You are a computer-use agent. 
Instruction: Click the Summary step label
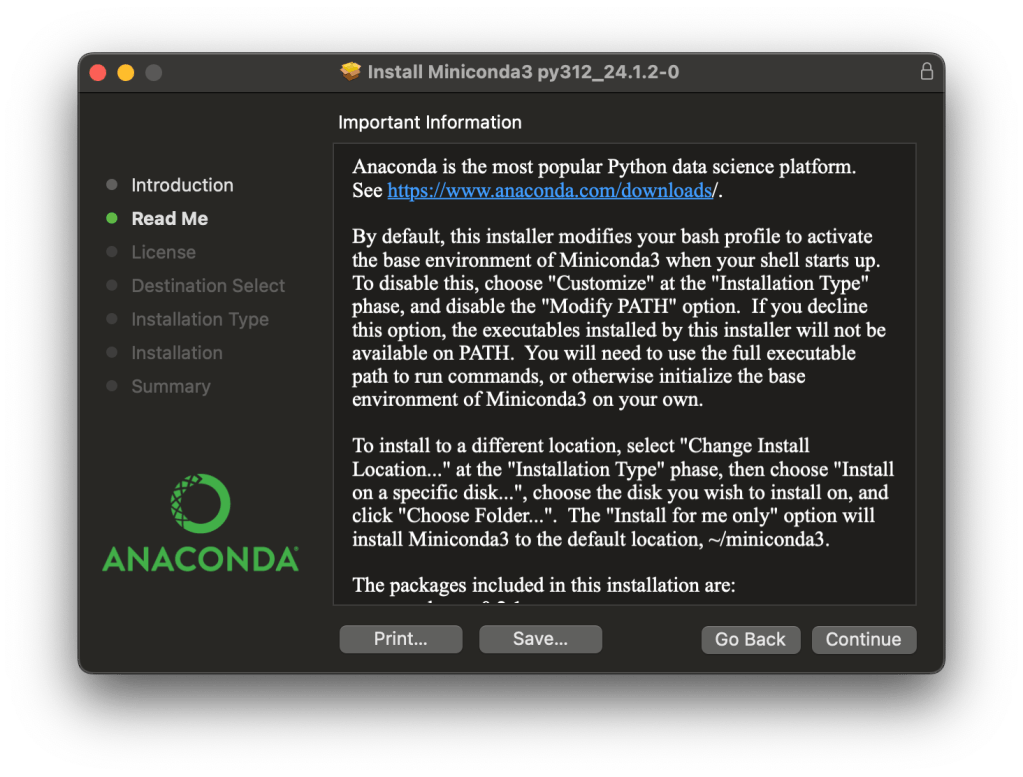(171, 387)
